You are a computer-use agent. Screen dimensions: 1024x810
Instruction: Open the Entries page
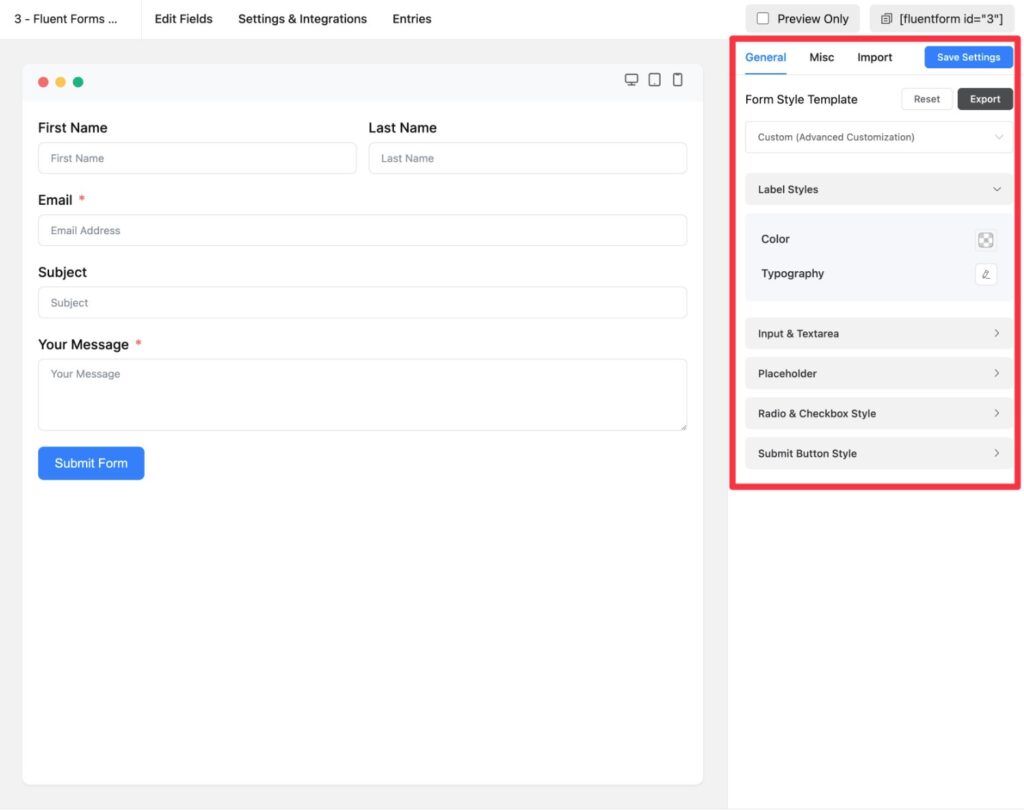point(411,18)
